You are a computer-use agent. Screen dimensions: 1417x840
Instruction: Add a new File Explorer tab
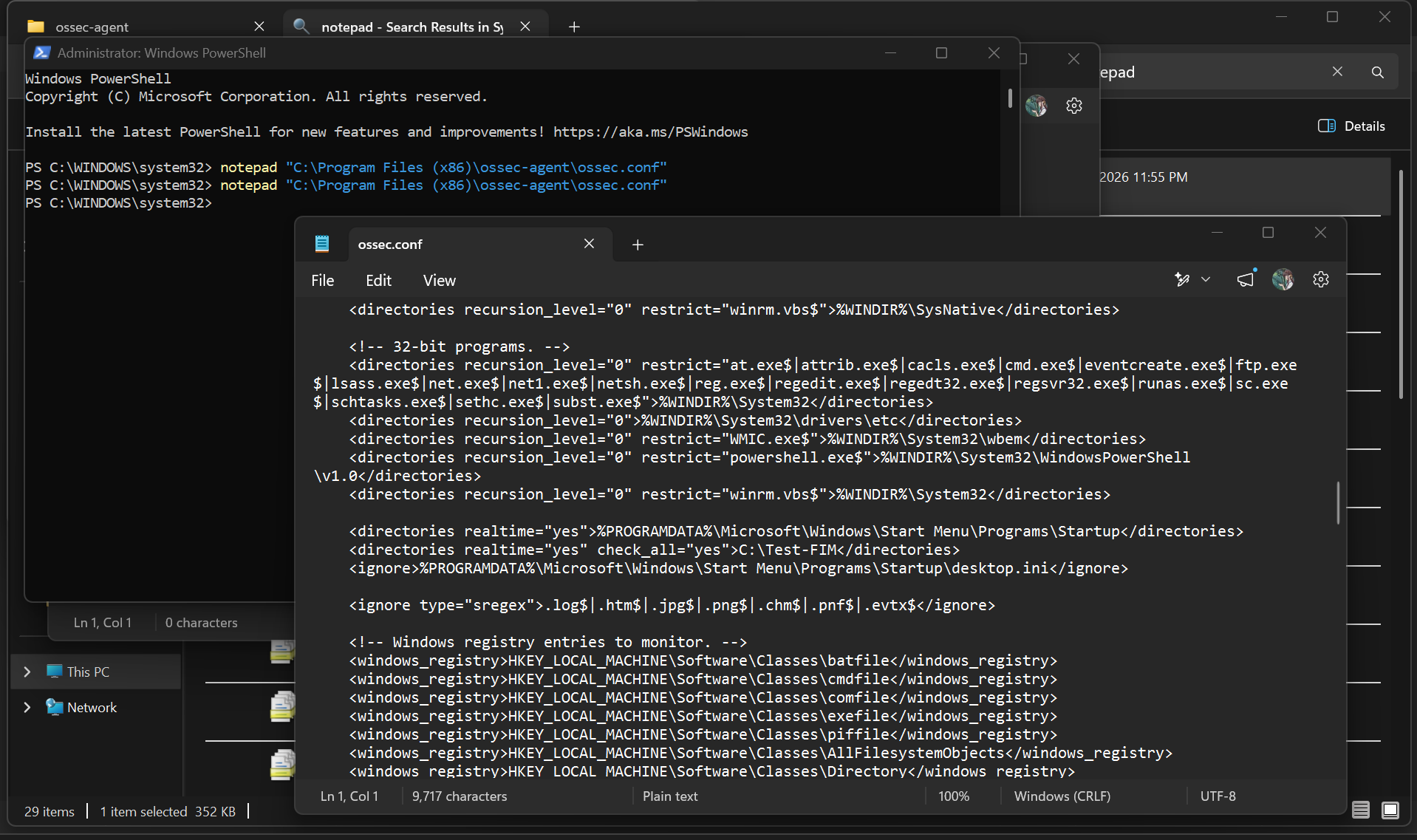click(574, 27)
